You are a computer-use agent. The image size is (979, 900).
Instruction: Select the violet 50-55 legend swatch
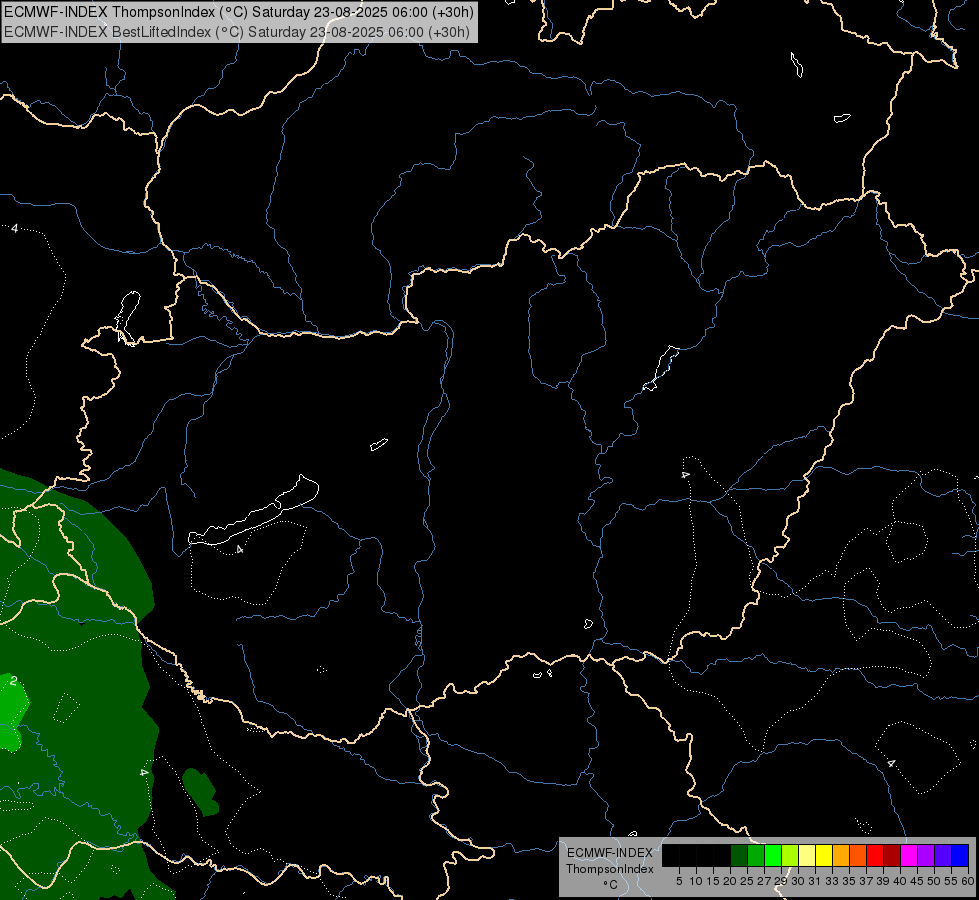tap(943, 856)
